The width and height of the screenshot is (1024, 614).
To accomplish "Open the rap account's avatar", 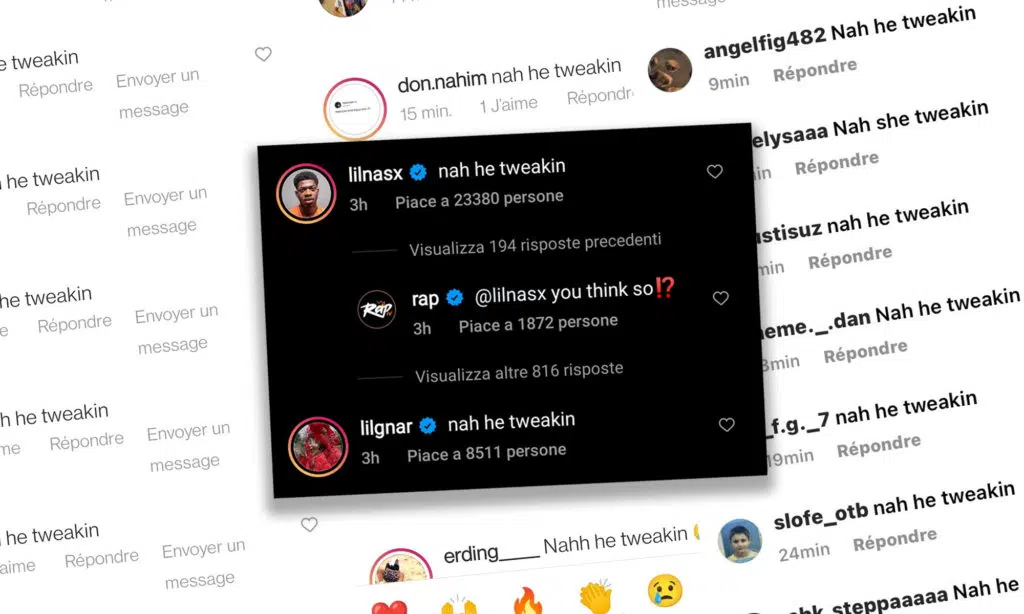I will pyautogui.click(x=377, y=309).
